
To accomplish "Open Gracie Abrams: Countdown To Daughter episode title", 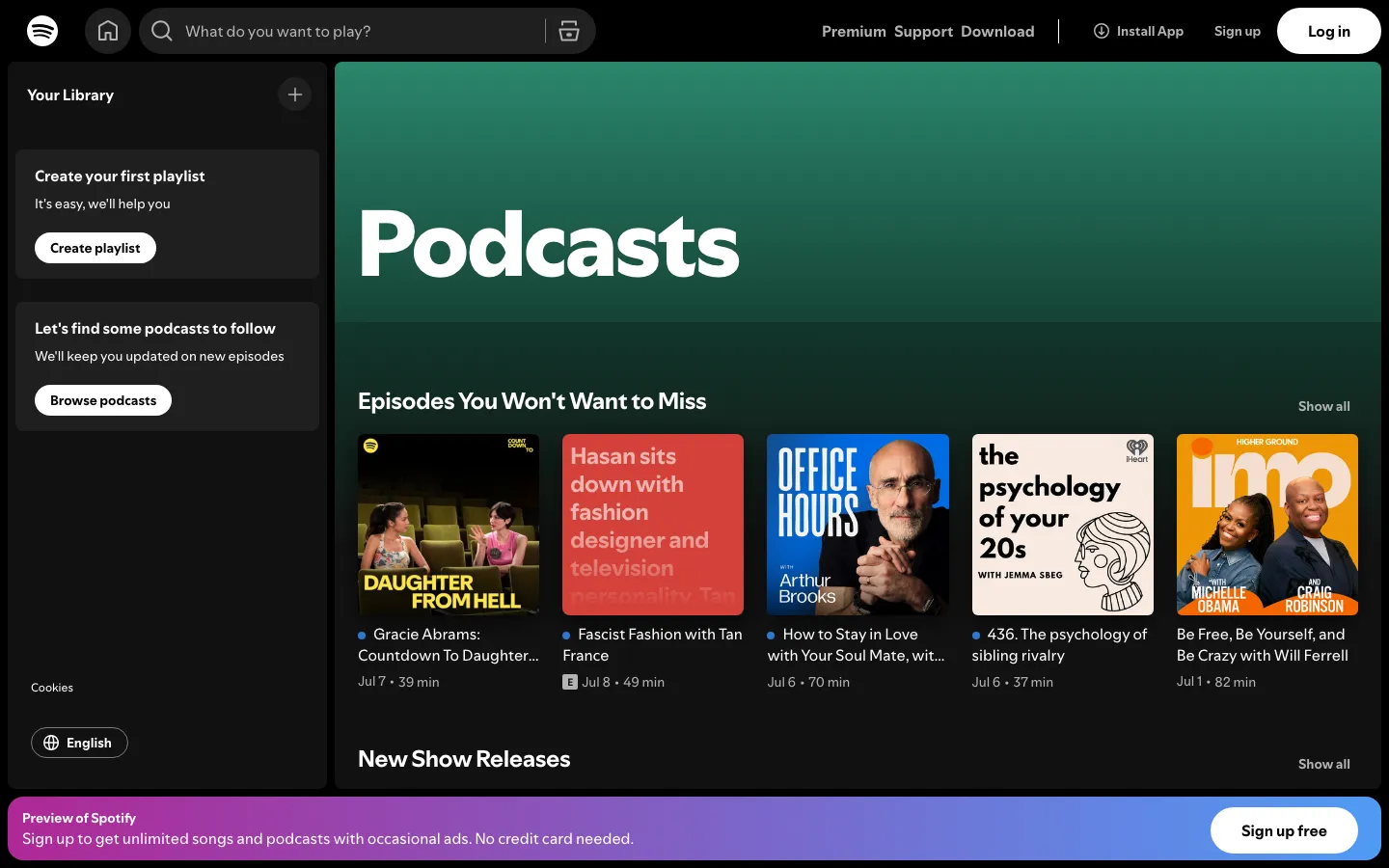I will 449,644.
